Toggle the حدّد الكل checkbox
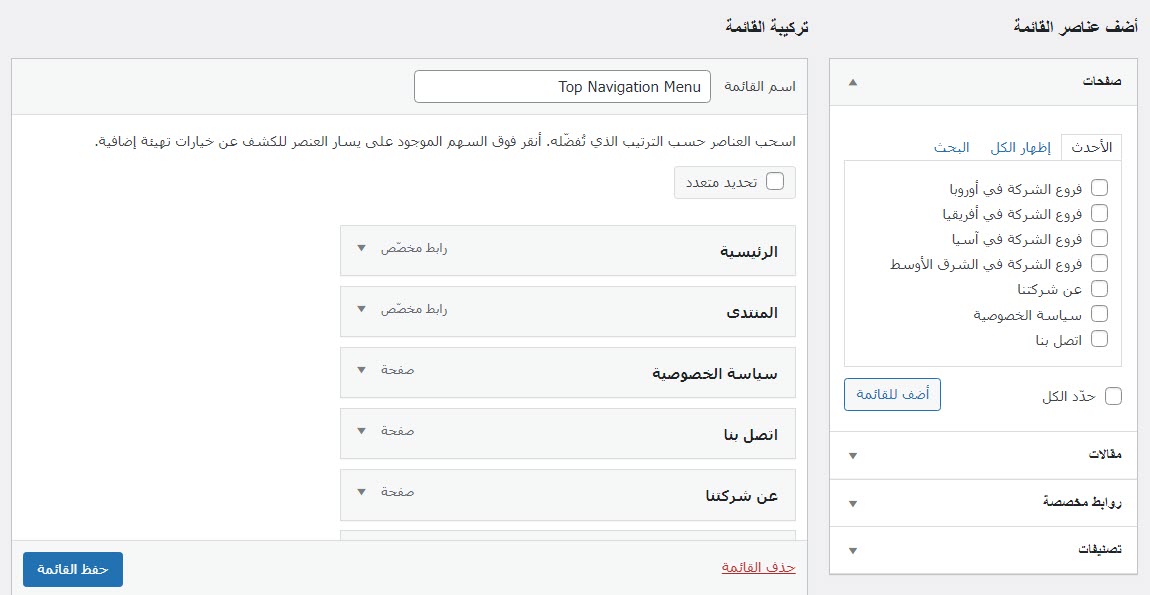 (x=1113, y=395)
